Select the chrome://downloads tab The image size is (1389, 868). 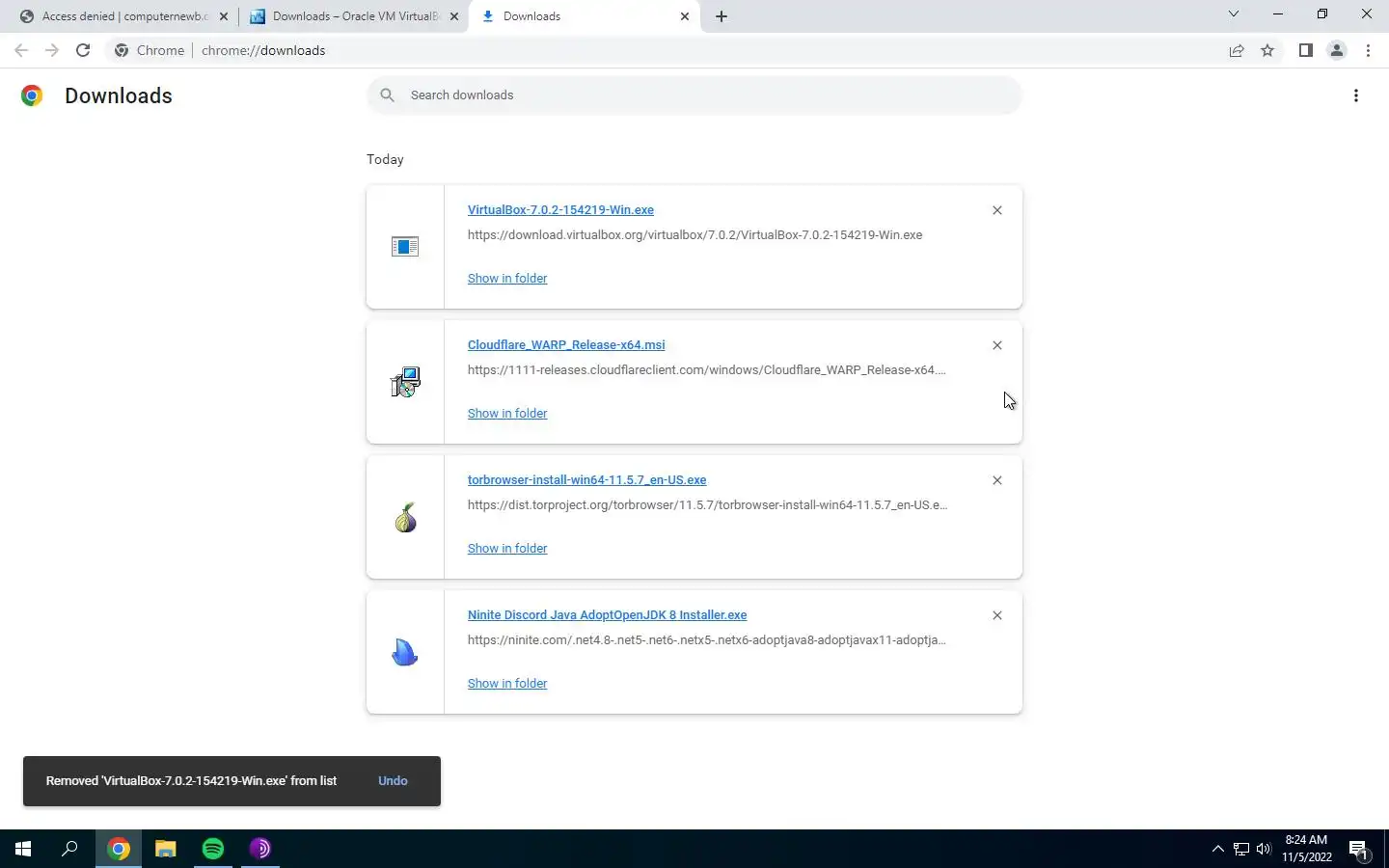click(585, 16)
